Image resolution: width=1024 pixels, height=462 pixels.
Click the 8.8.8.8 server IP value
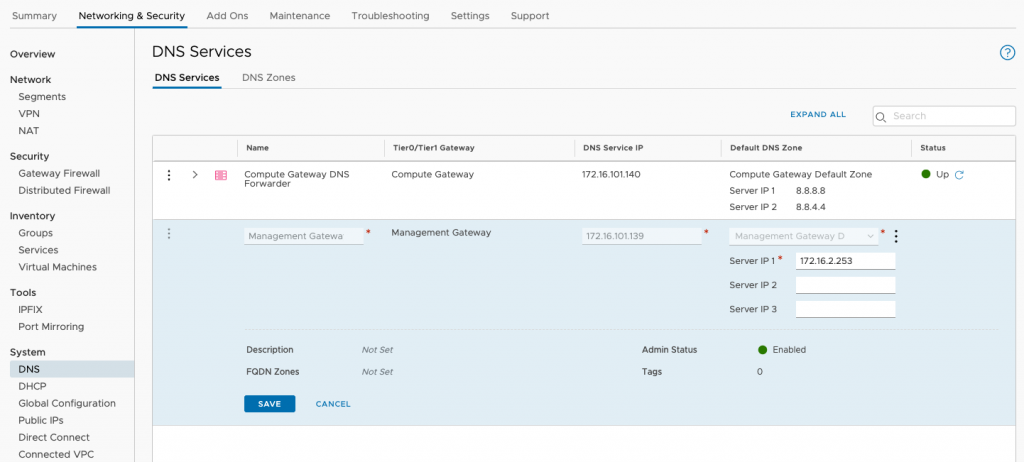810,191
